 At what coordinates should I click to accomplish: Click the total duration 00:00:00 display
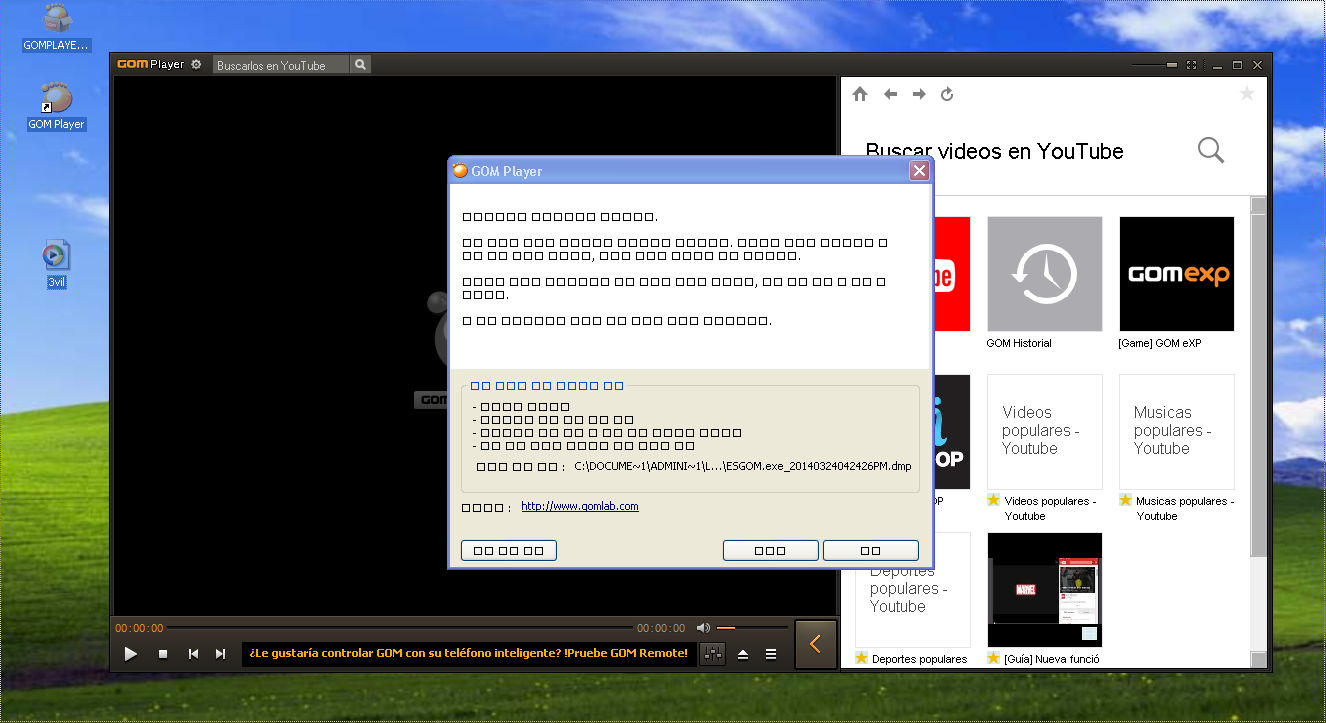661,628
